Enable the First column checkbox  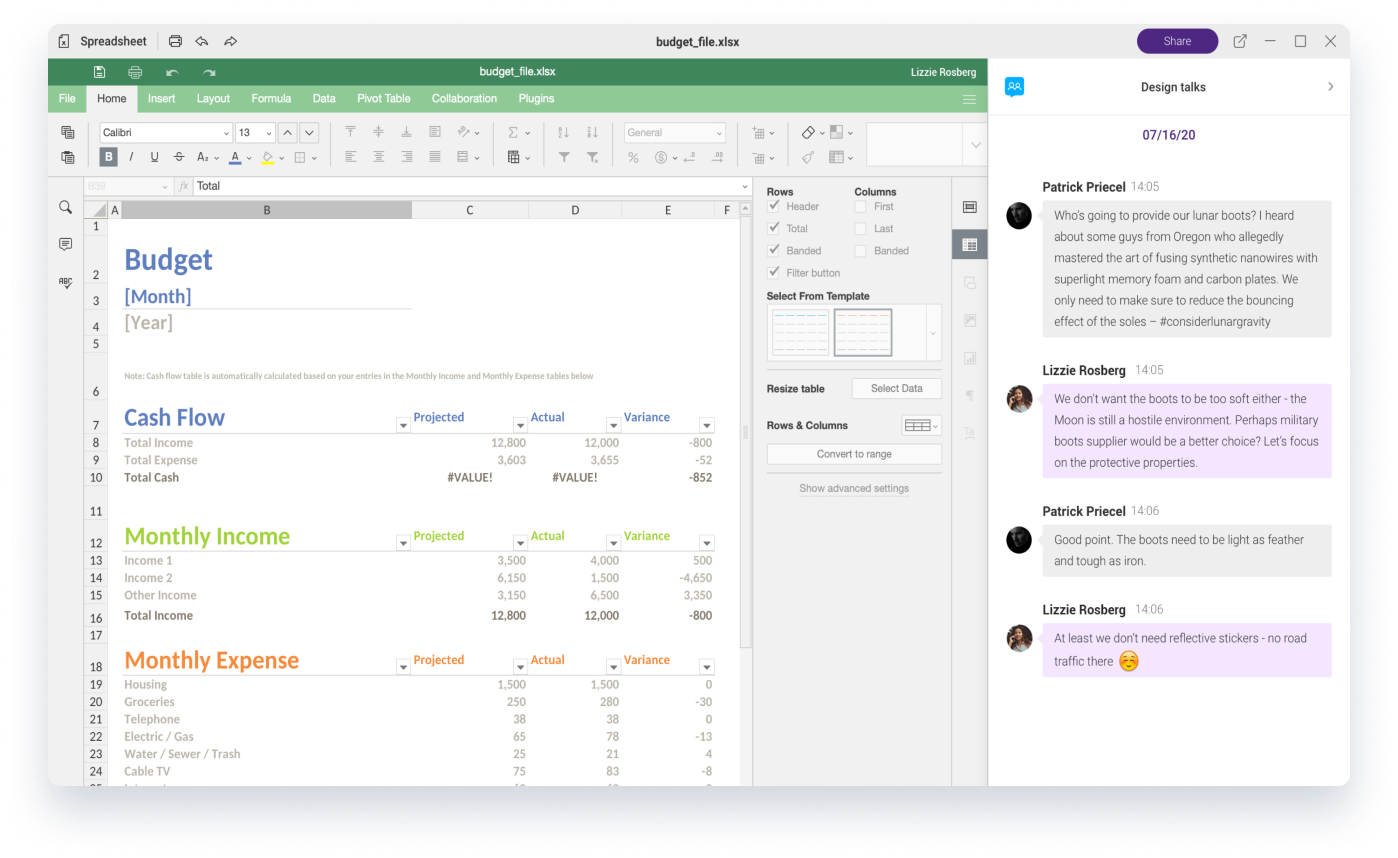tap(860, 206)
